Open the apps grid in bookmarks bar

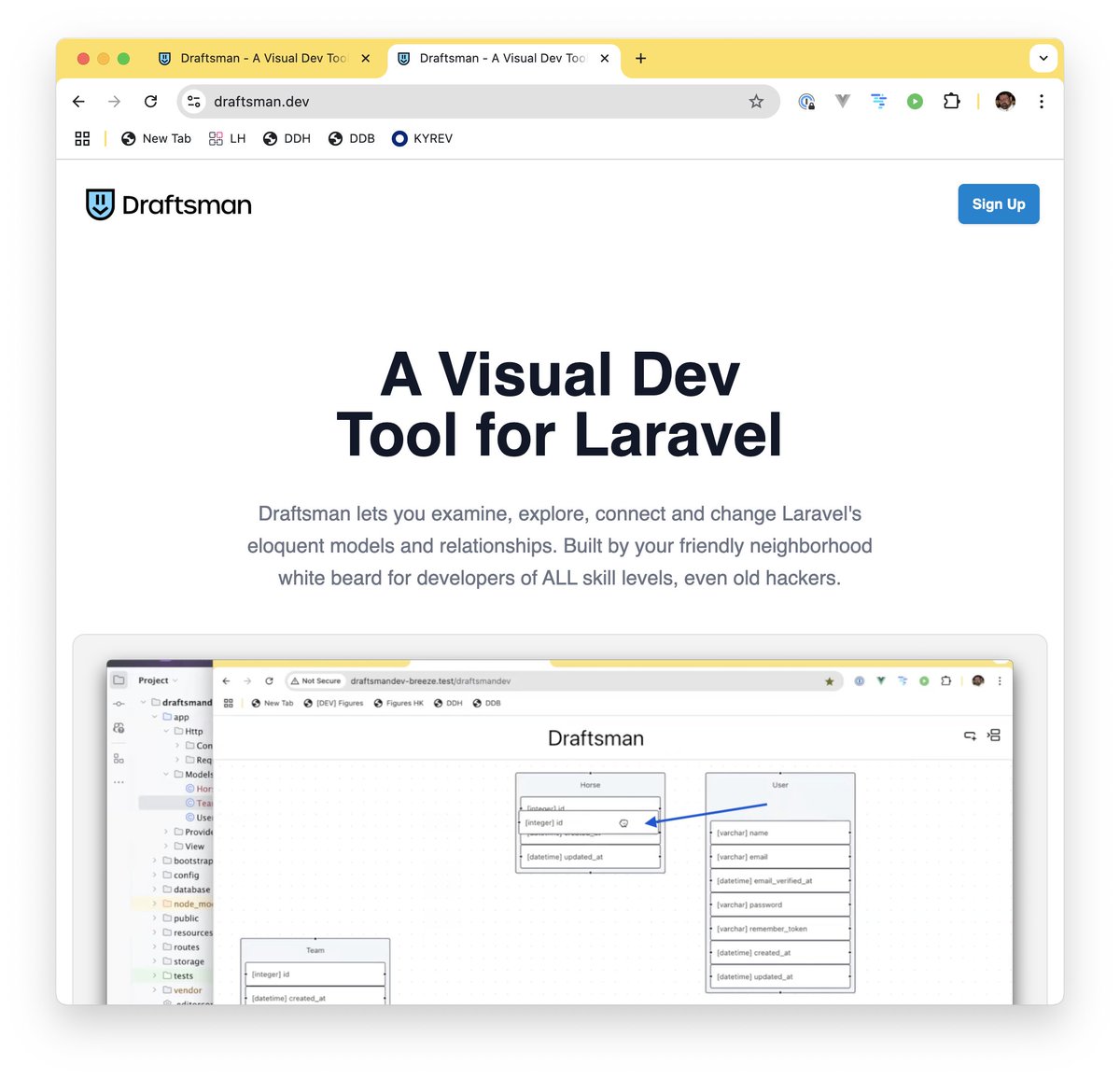click(82, 138)
